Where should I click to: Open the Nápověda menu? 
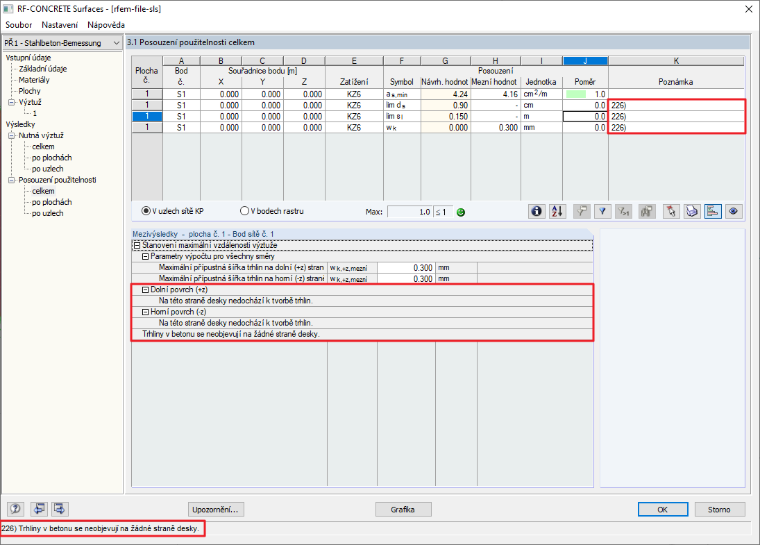tap(106, 25)
